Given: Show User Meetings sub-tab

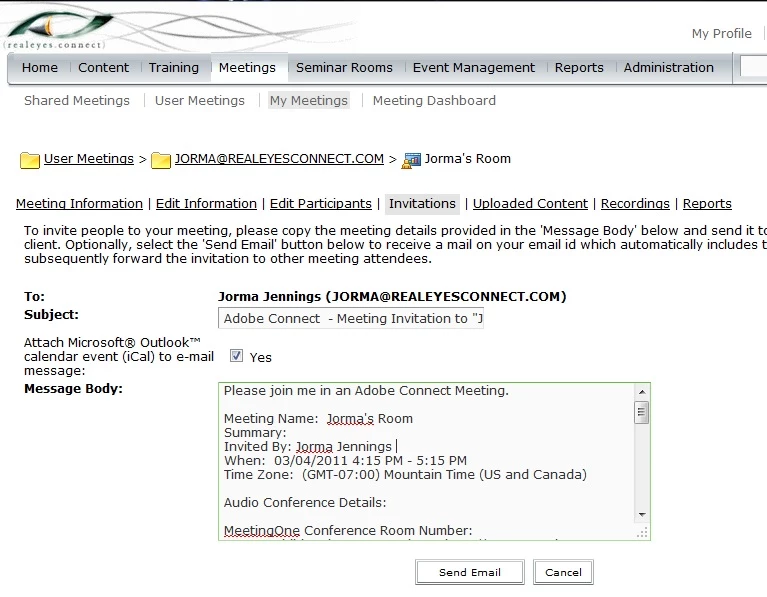Looking at the screenshot, I should pos(200,100).
